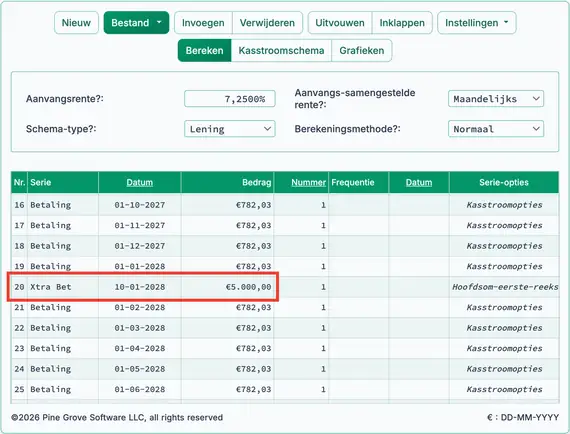Select the Xtra Bet series cell

click(x=63, y=287)
